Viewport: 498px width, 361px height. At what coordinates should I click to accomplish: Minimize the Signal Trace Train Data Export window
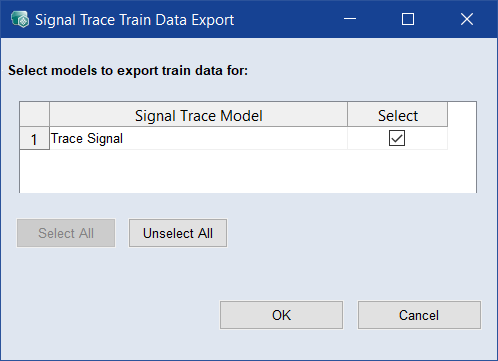350,19
